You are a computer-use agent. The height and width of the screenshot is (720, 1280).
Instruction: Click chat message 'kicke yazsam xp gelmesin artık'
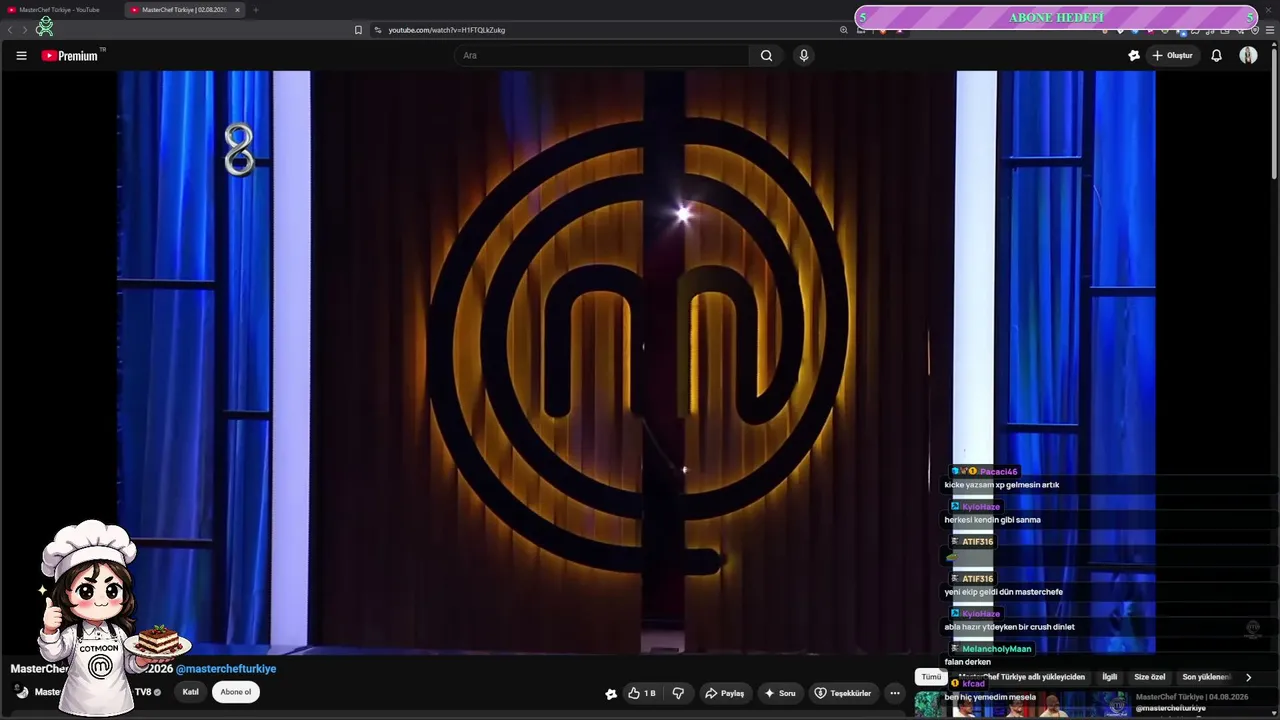pos(1001,485)
